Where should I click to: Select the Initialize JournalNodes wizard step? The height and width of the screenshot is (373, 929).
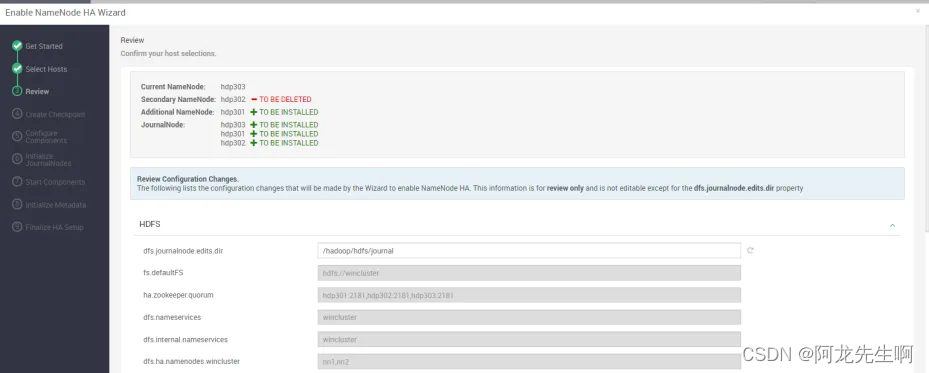[x=49, y=159]
